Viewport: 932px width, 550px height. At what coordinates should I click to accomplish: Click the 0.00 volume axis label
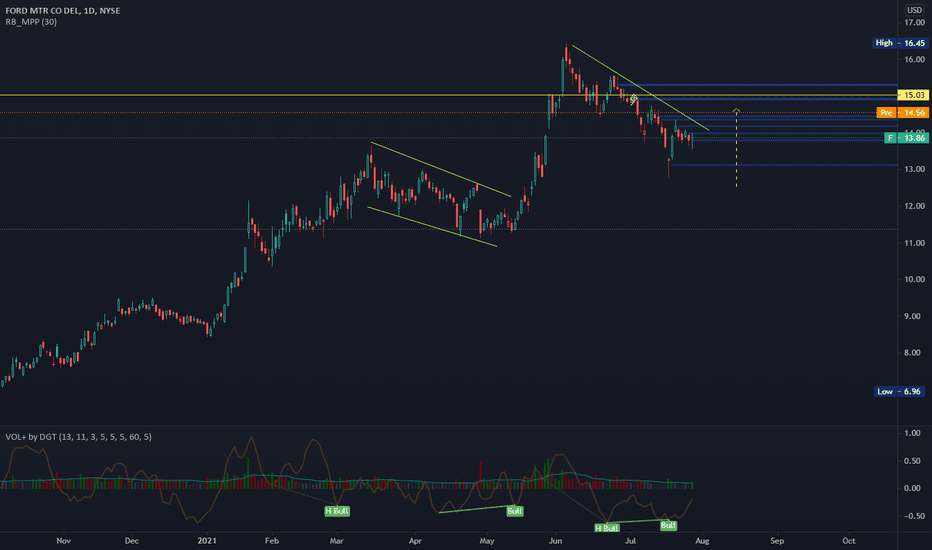[x=912, y=488]
